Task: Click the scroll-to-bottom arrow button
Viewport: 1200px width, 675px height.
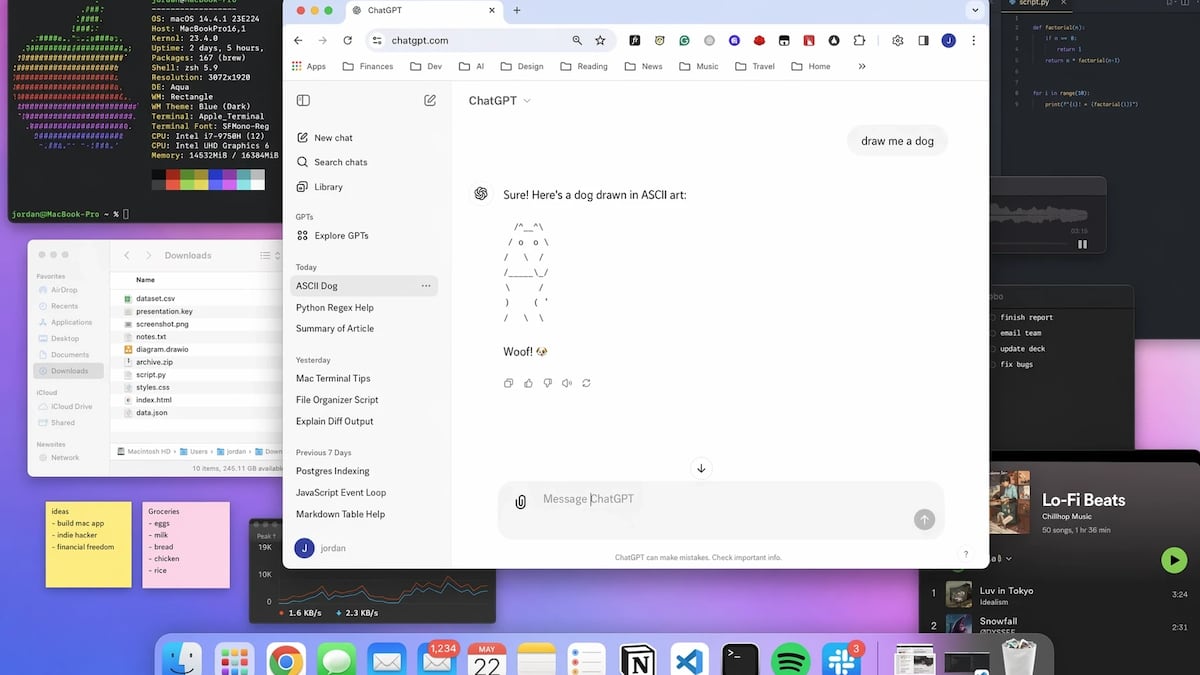Action: point(701,468)
